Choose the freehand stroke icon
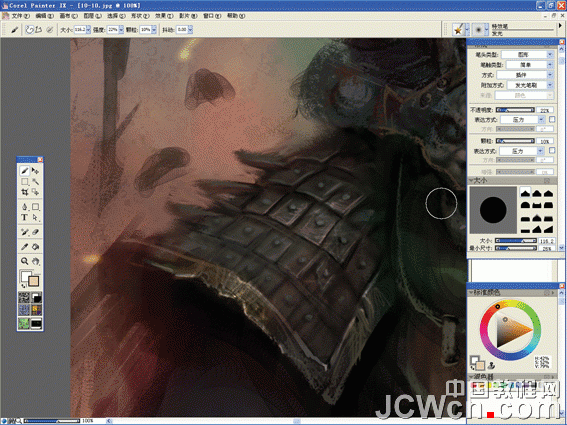The width and height of the screenshot is (567, 425). [30, 30]
